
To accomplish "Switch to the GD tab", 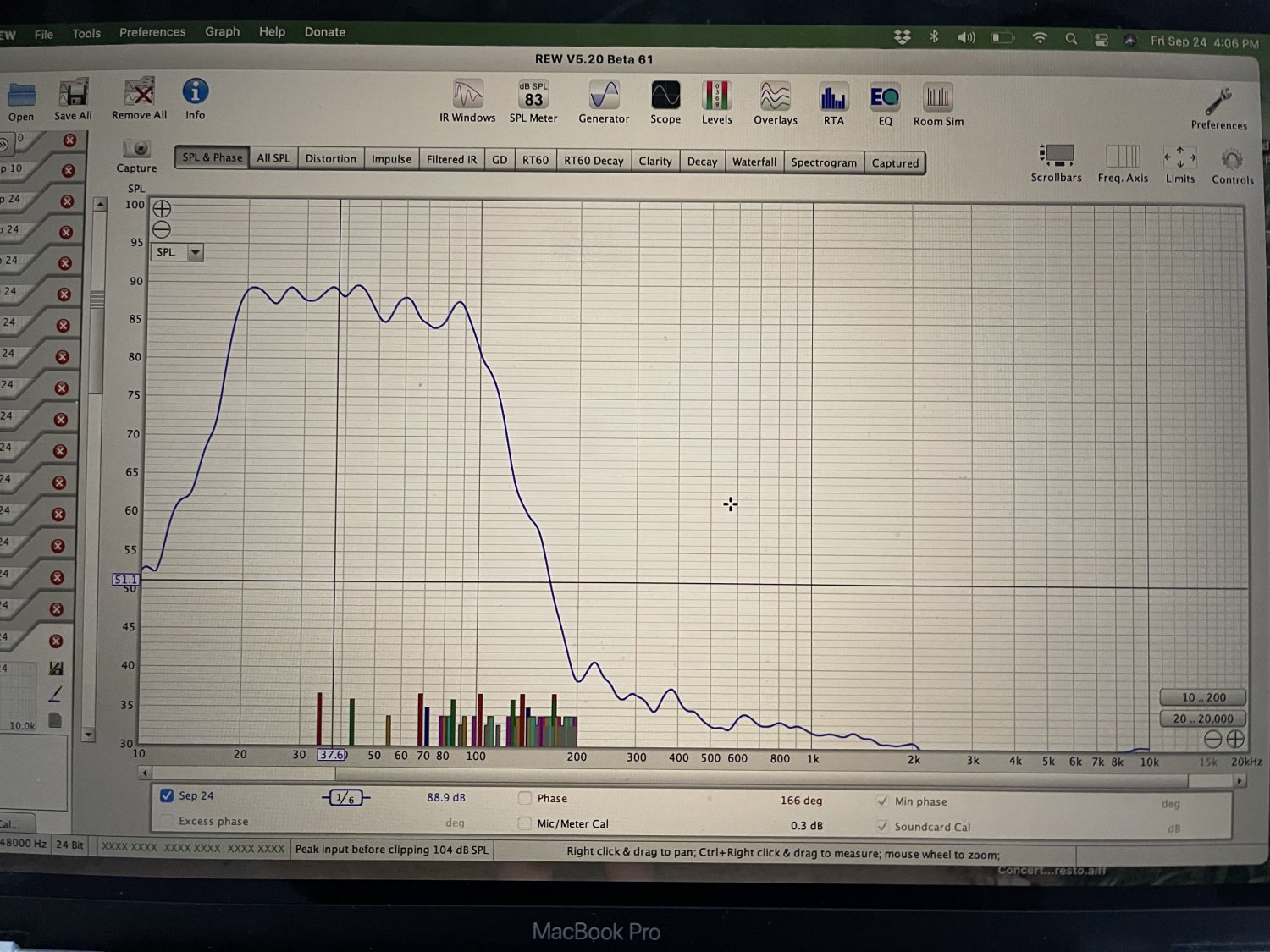I will 500,160.
